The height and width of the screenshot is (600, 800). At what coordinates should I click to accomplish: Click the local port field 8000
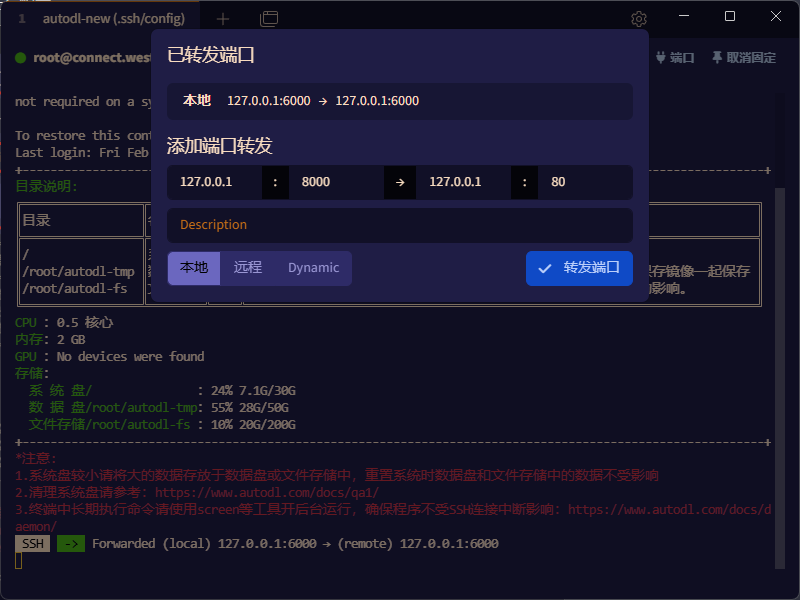click(336, 182)
